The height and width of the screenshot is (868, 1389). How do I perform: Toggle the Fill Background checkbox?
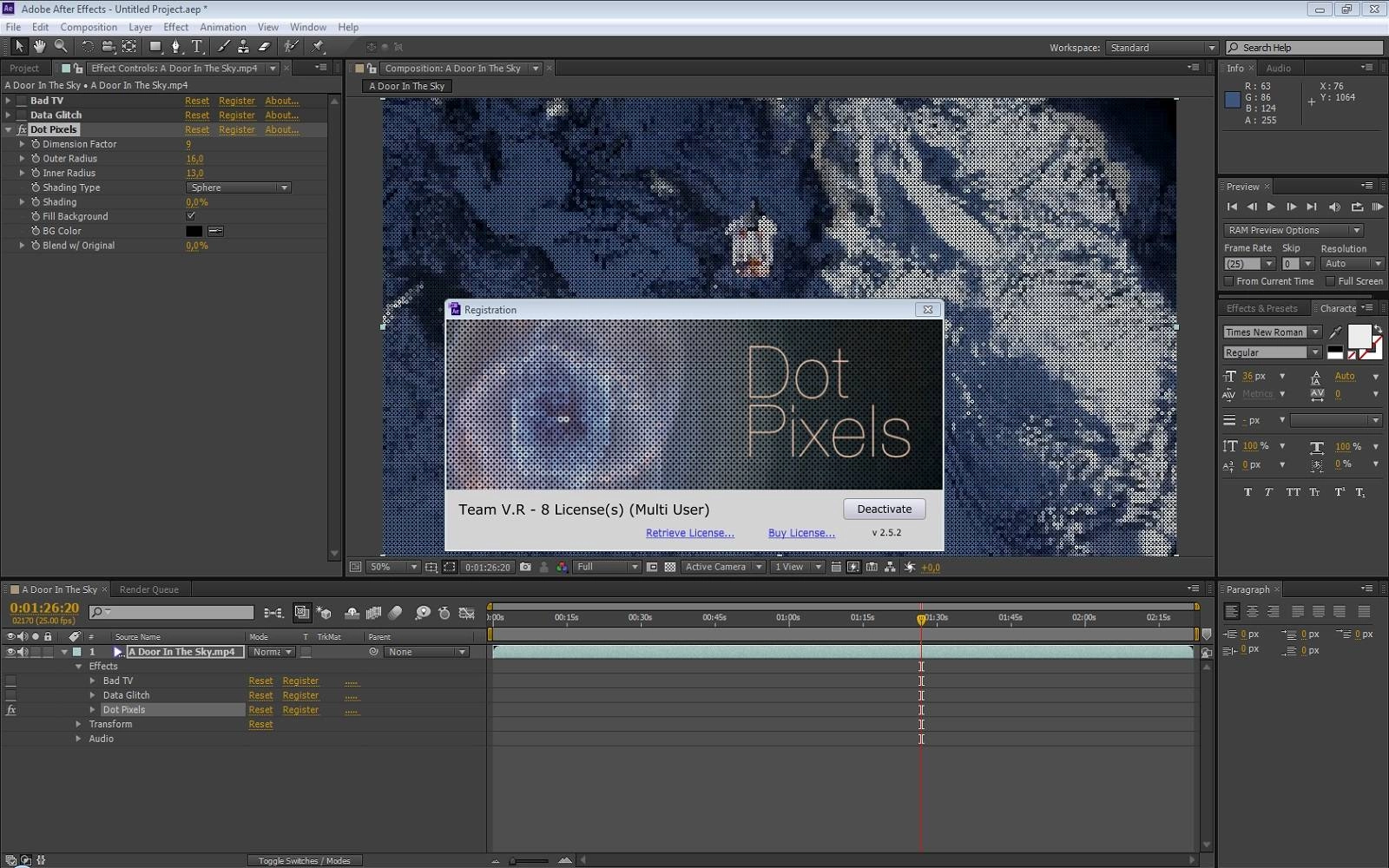click(x=191, y=216)
